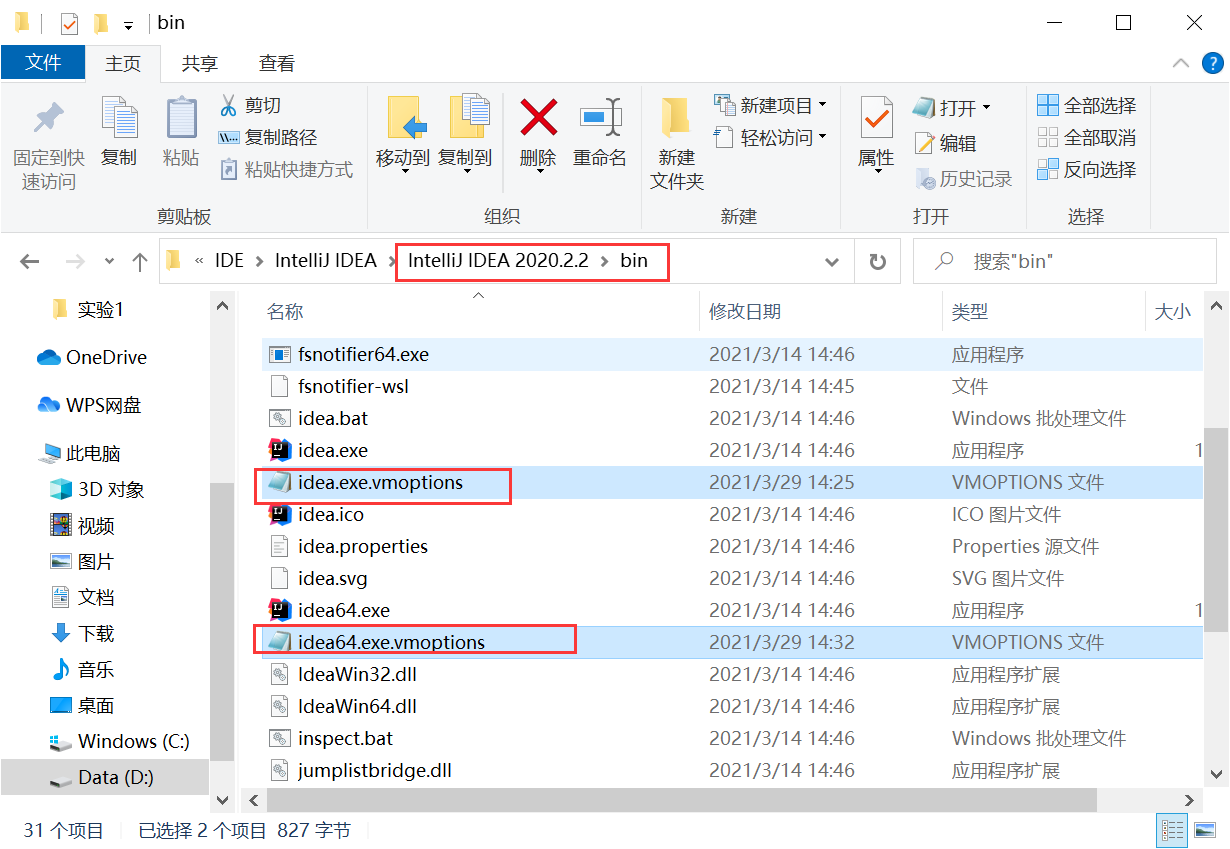Select the idea.exe.vmoptions file
1230x849 pixels.
tap(733, 482)
